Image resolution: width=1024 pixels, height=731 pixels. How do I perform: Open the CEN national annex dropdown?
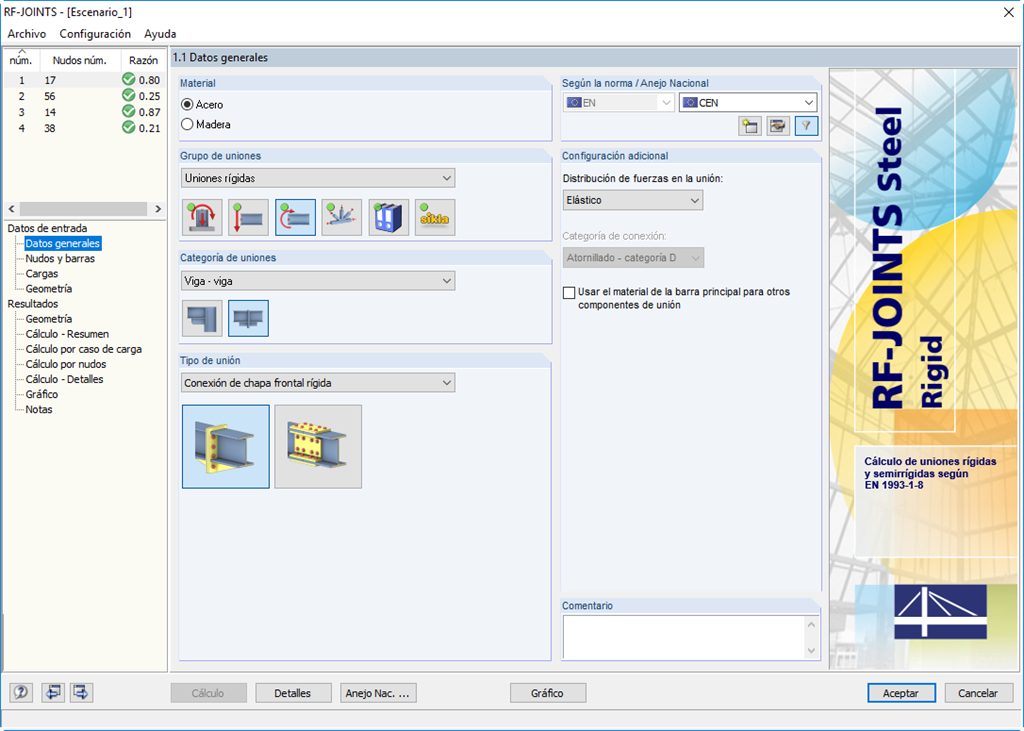pyautogui.click(x=748, y=103)
